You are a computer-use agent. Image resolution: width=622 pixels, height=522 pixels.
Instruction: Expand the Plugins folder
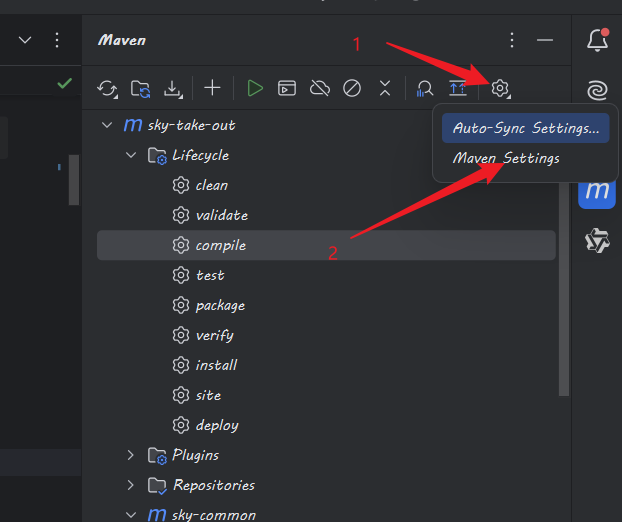point(131,455)
